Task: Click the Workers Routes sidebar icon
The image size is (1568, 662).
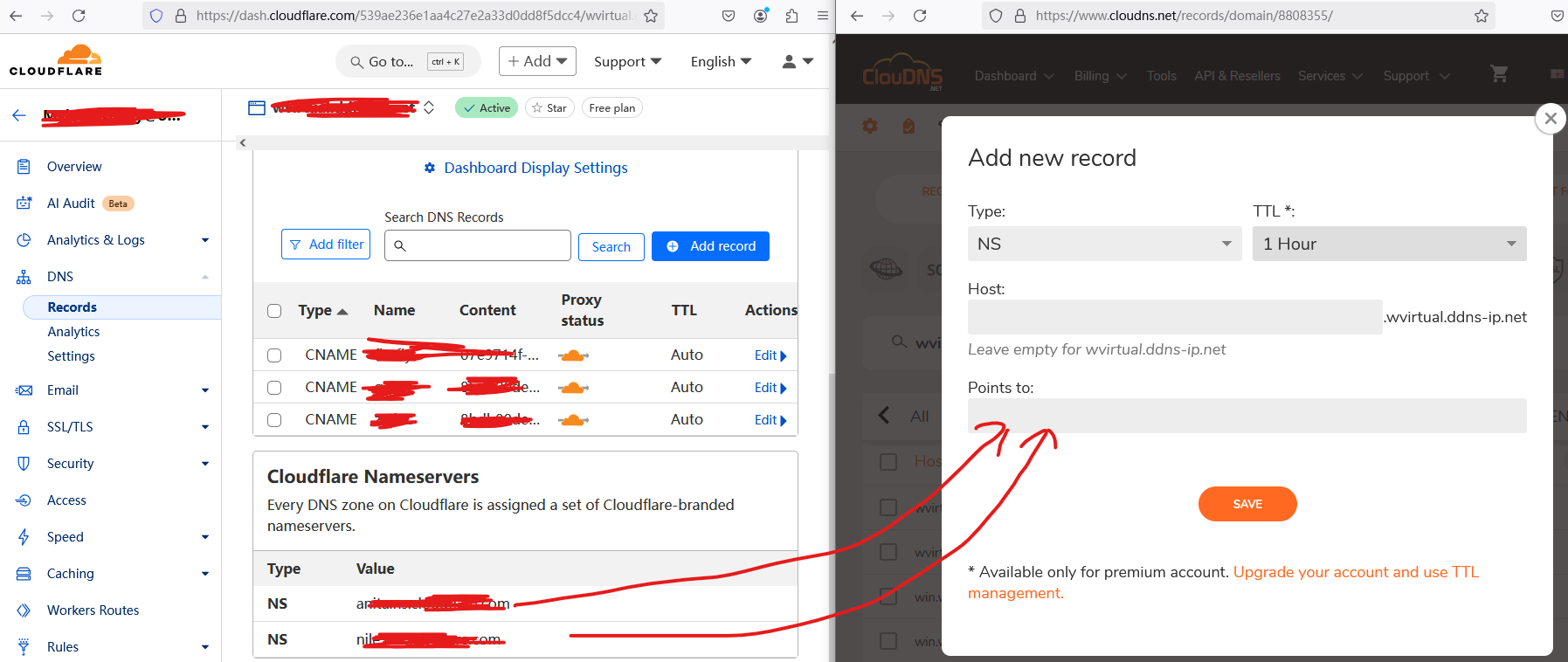Action: click(x=24, y=610)
